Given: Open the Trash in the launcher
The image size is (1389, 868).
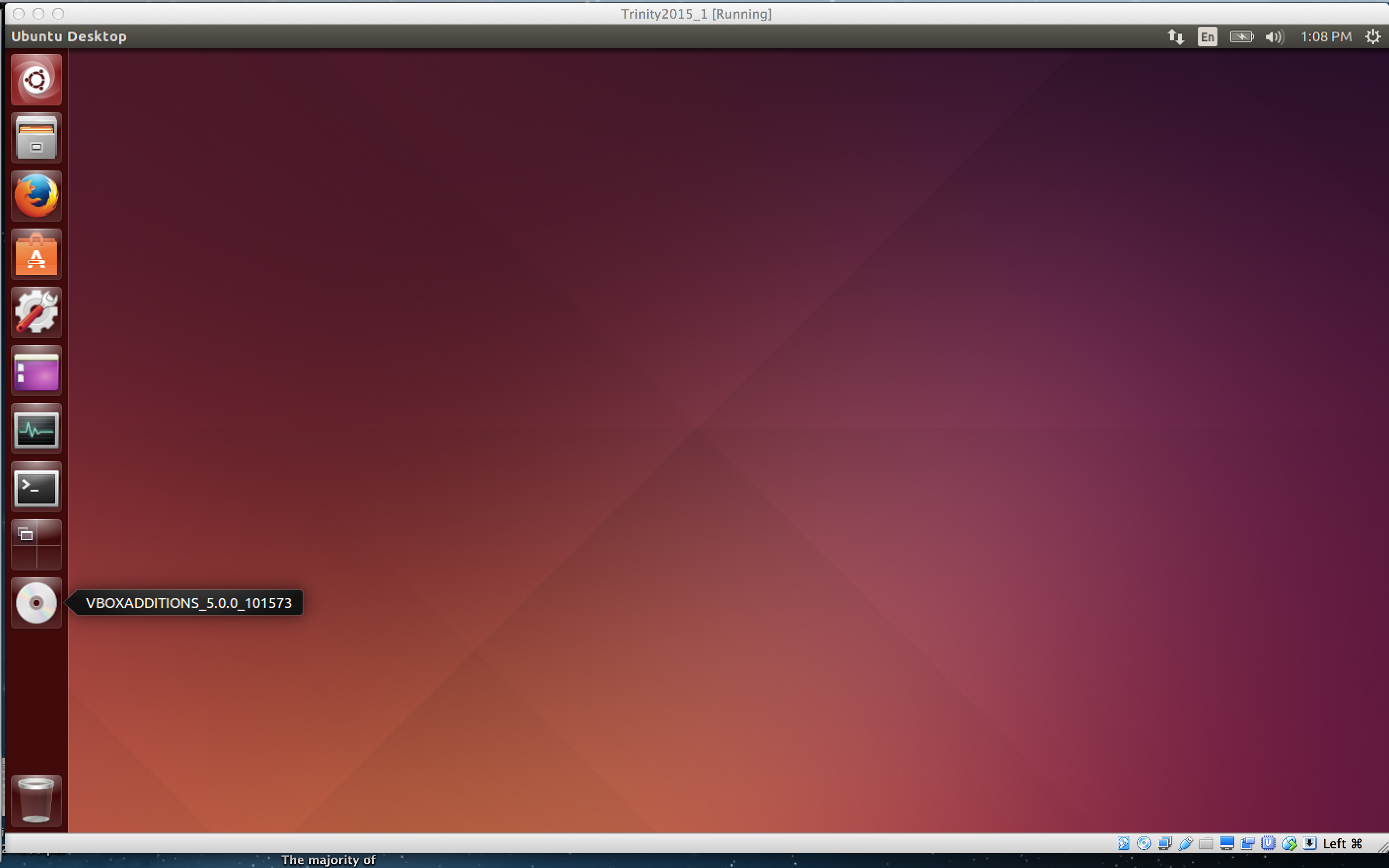Looking at the screenshot, I should 36,800.
